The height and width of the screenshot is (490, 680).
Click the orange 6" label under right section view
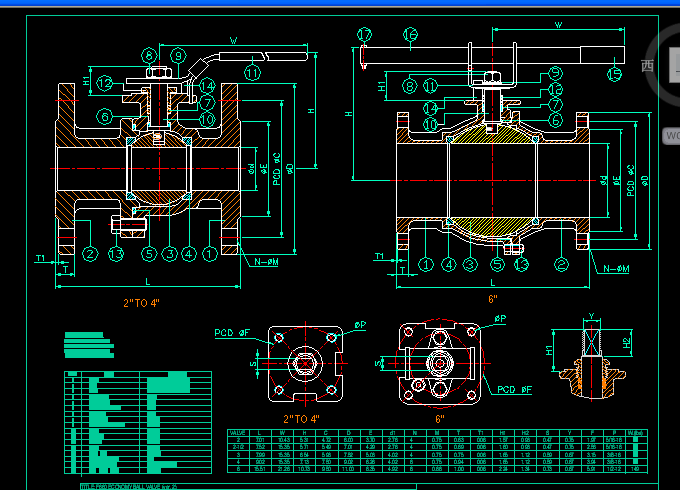493,299
